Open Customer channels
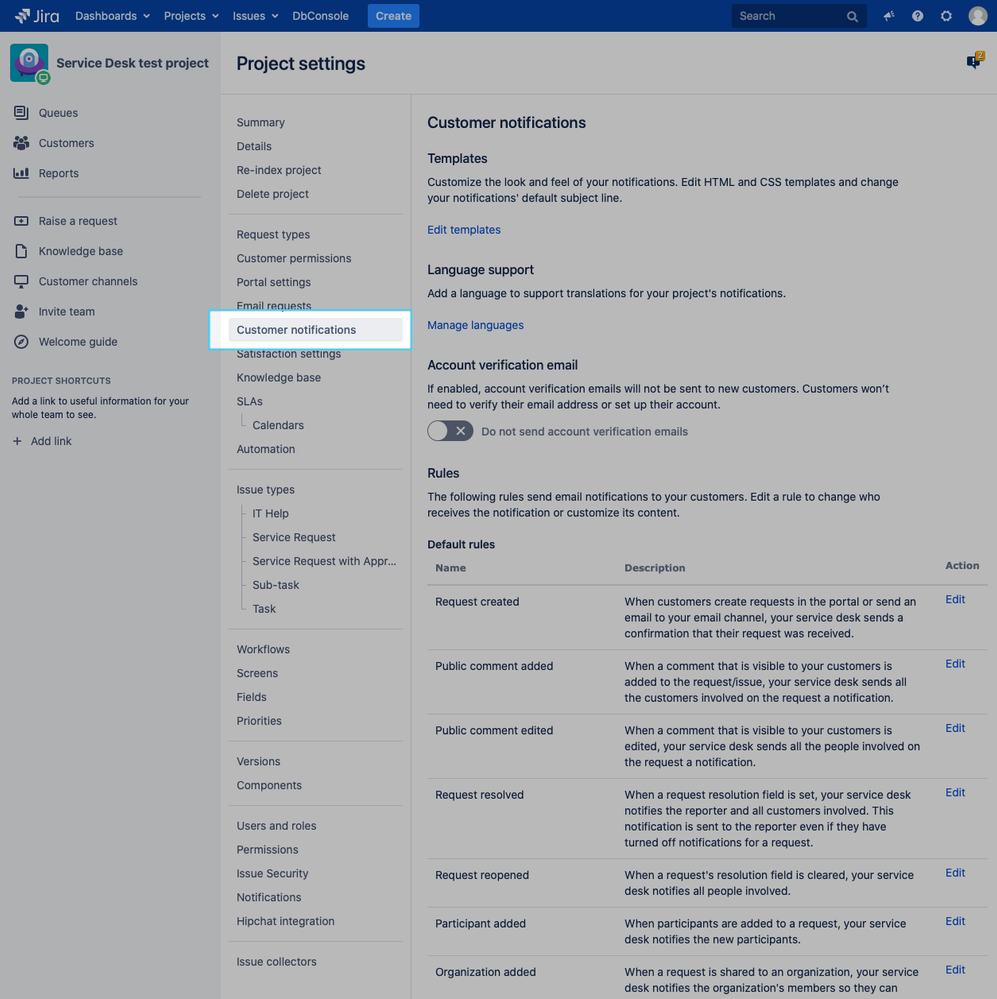 88,282
